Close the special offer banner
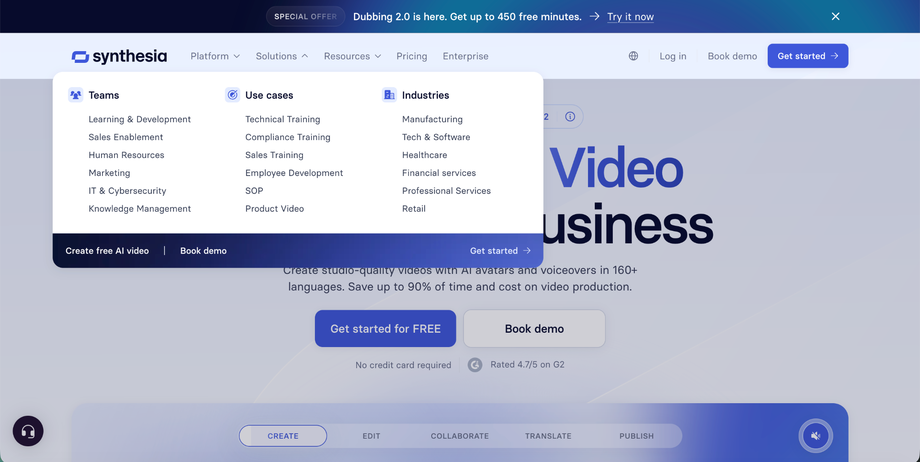This screenshot has width=920, height=462. click(836, 16)
